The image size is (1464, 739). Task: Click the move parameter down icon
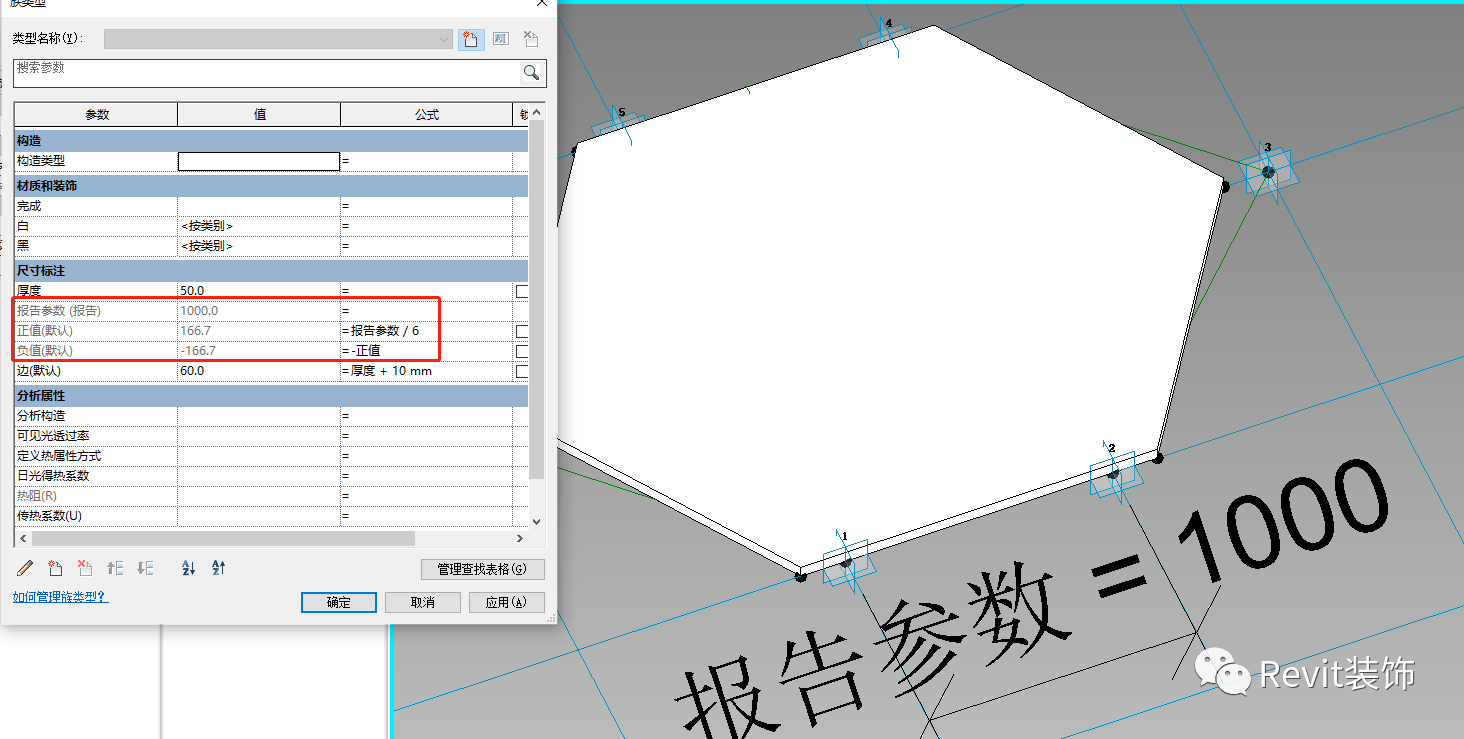point(146,568)
